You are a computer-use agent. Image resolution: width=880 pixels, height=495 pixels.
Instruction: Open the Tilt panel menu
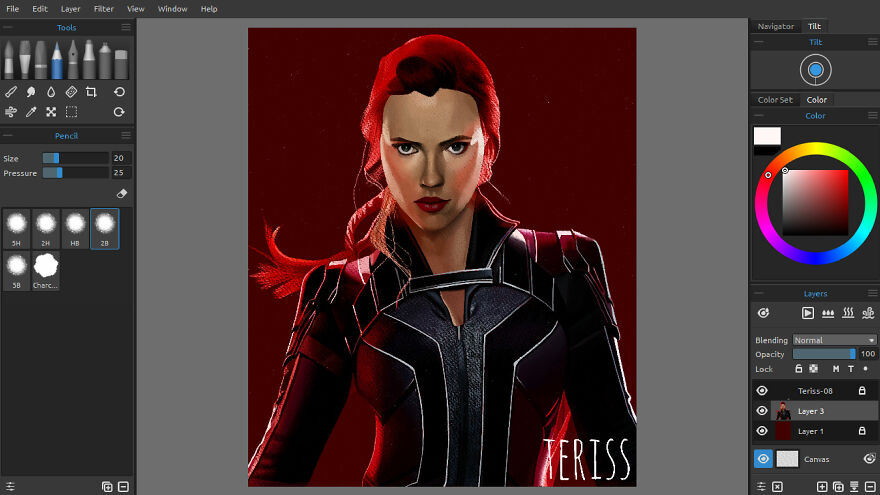coord(872,42)
